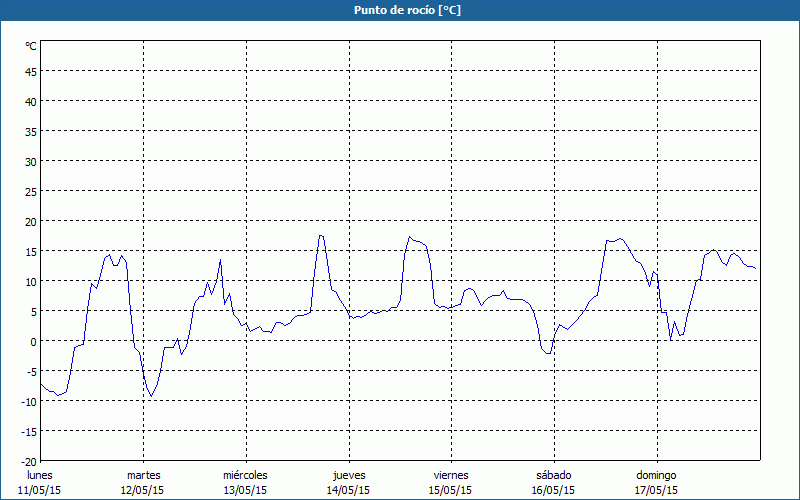Click the 'miércoles' day label
This screenshot has width=800, height=500.
(x=245, y=475)
